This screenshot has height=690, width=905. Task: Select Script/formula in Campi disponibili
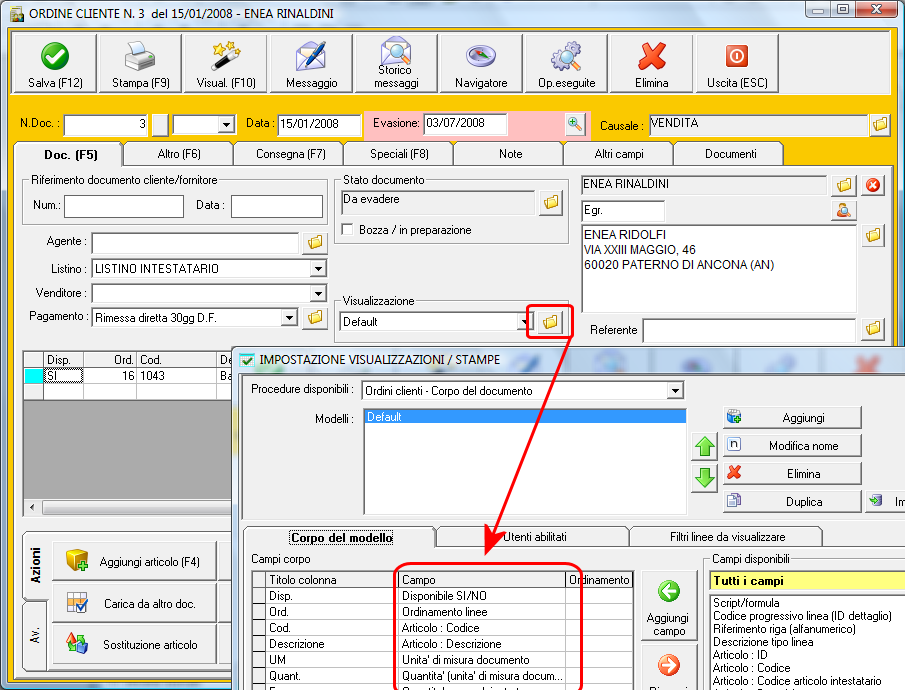pos(746,603)
